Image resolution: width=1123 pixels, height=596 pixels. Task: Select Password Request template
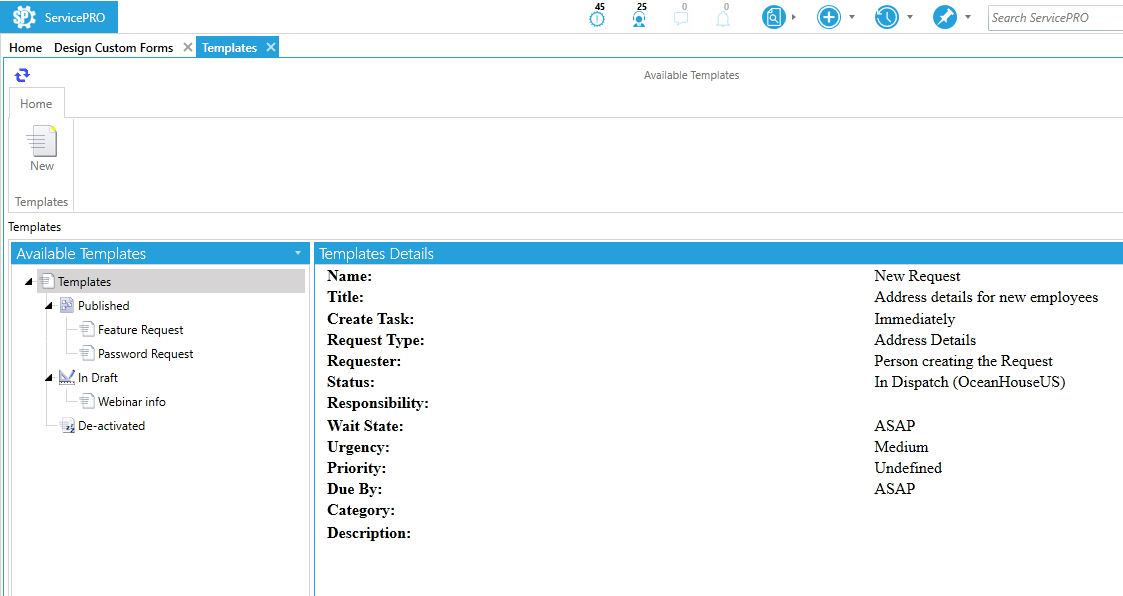[145, 353]
